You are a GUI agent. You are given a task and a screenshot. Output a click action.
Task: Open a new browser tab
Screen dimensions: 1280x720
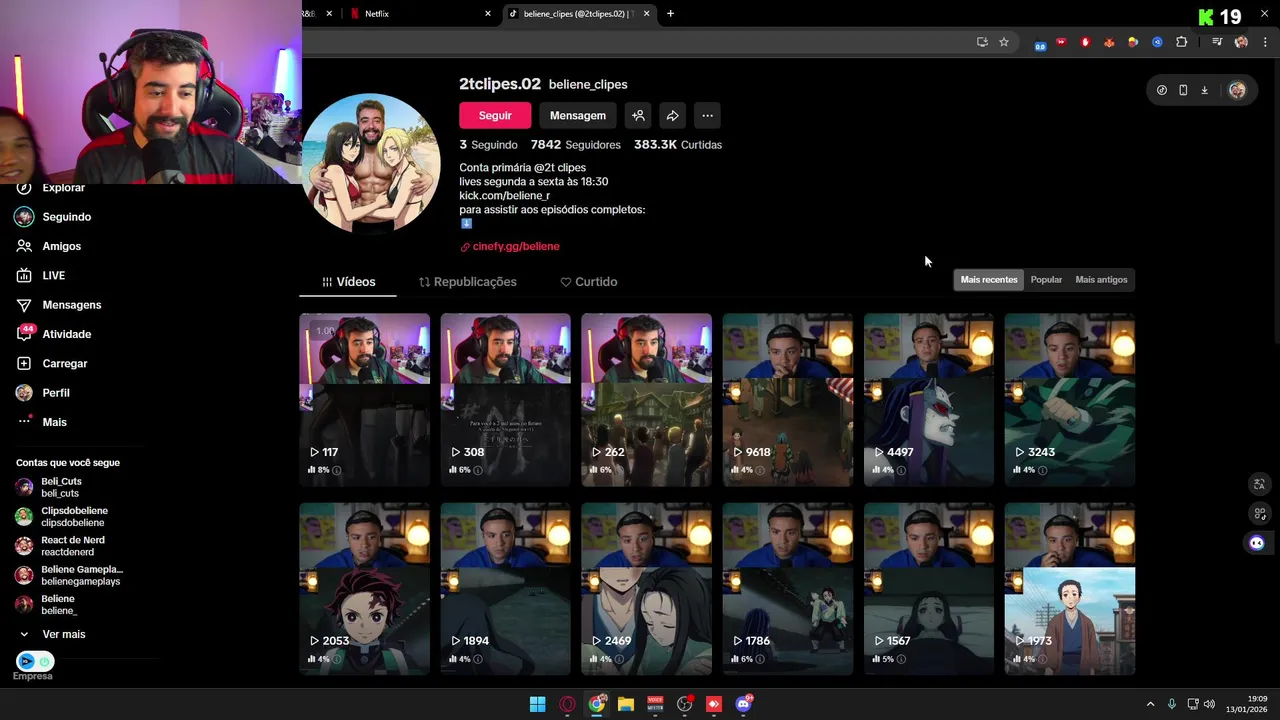[670, 14]
